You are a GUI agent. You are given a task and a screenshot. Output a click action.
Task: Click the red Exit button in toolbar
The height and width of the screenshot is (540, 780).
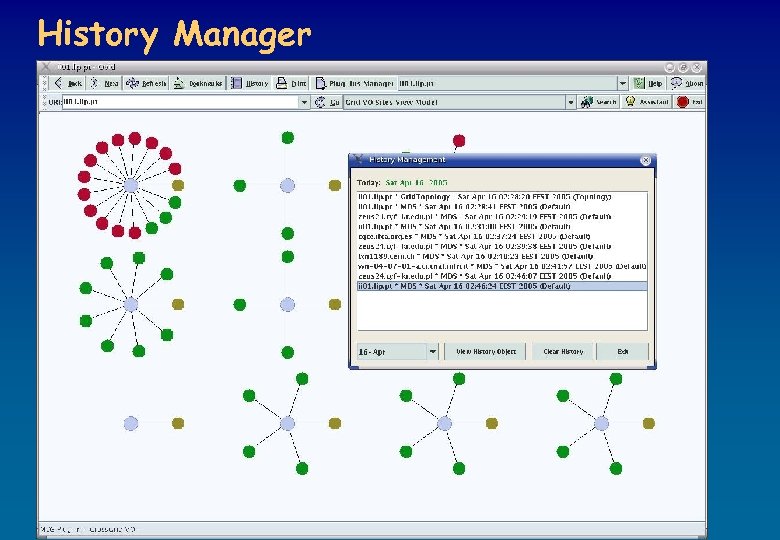pyautogui.click(x=690, y=102)
